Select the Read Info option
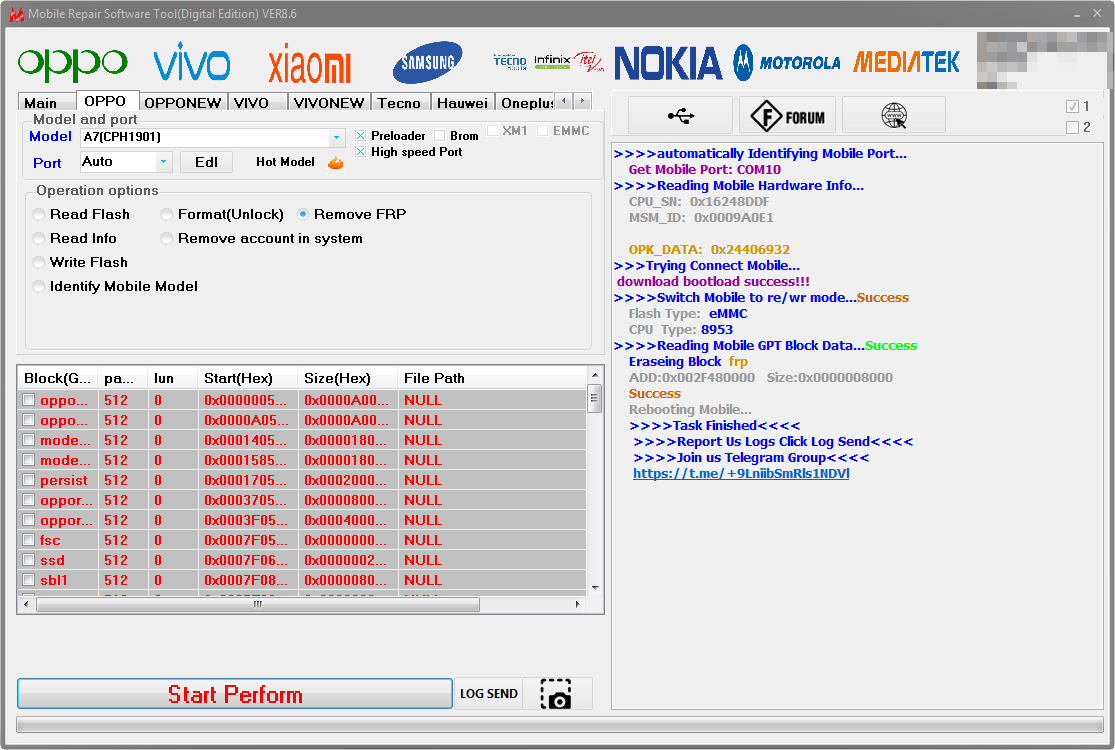 coord(39,239)
